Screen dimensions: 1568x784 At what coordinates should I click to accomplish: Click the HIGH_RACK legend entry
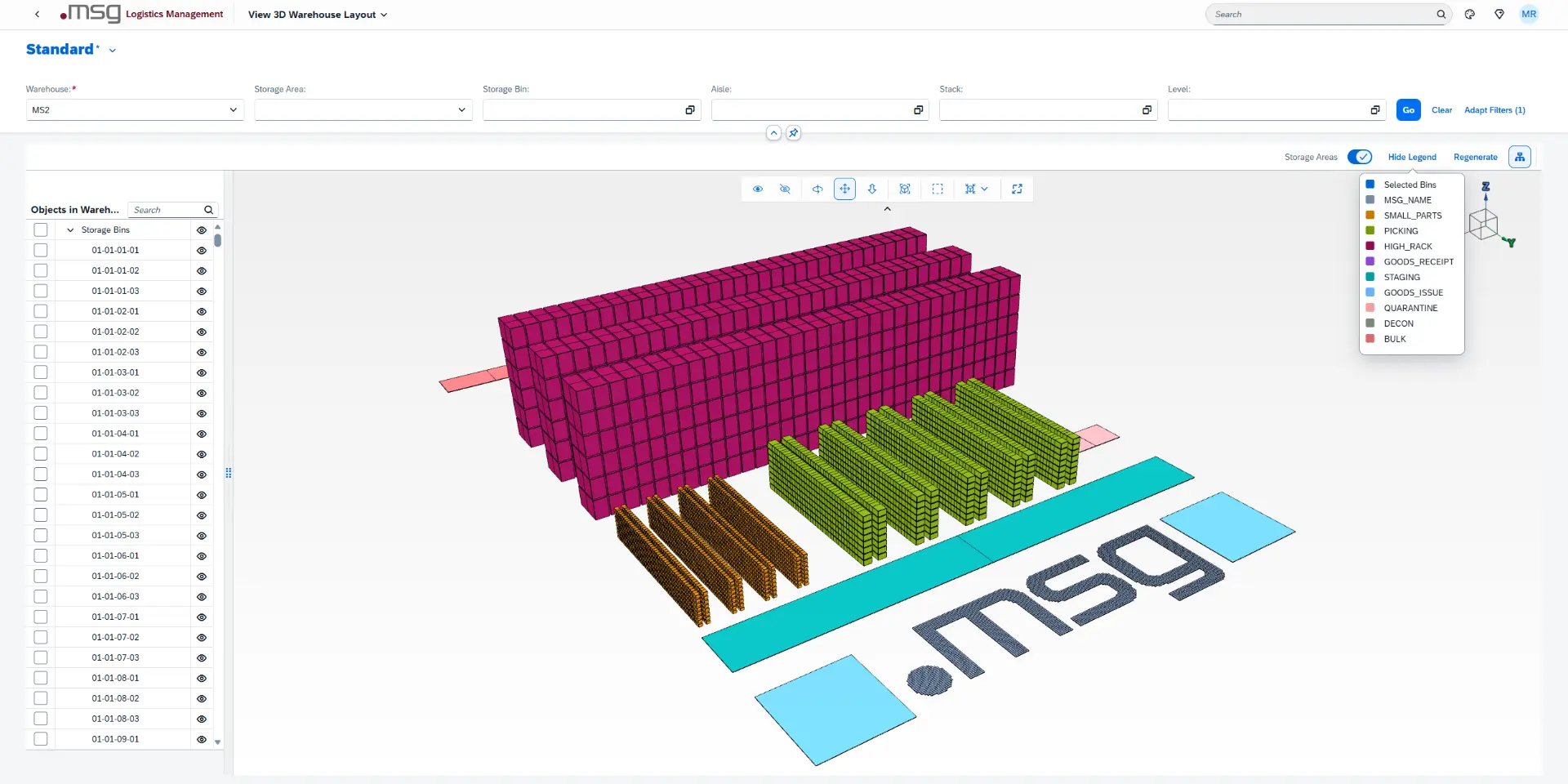pyautogui.click(x=1408, y=247)
